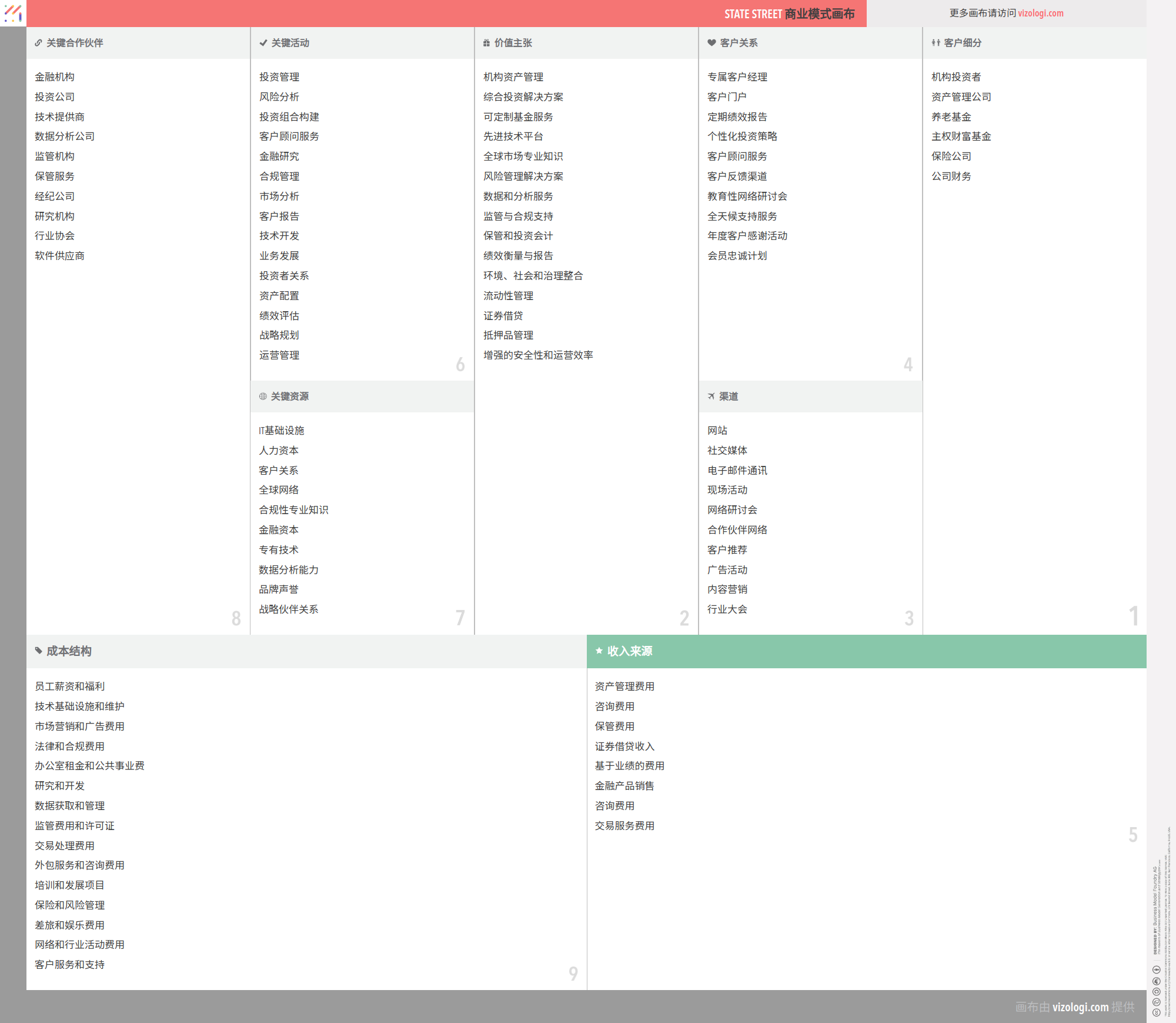Viewport: 1176px width, 1023px height.
Task: Click the checkmark icon beside 关键活动
Action: [x=263, y=43]
